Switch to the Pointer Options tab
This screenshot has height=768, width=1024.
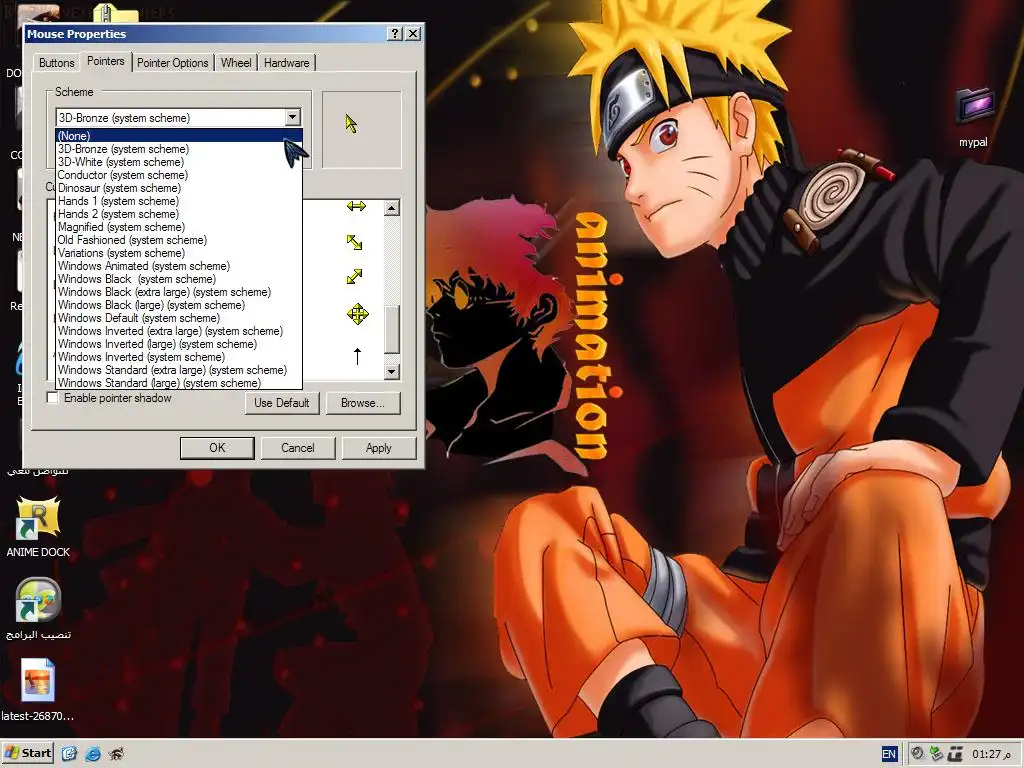click(x=172, y=63)
